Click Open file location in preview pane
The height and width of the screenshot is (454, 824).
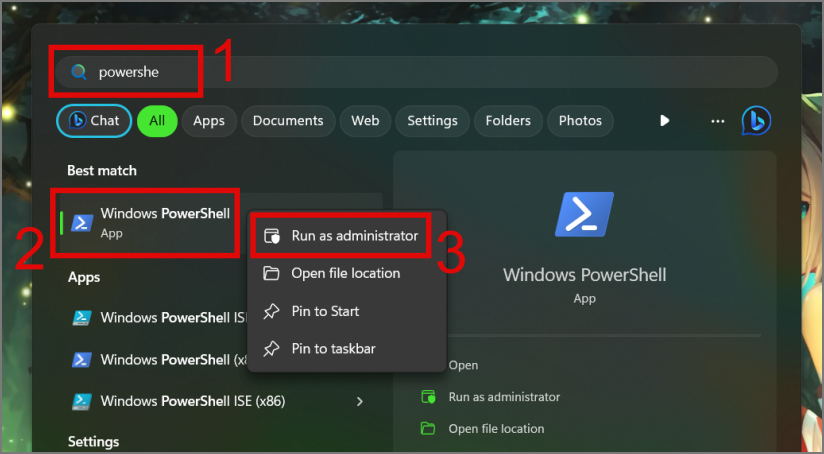tap(496, 429)
